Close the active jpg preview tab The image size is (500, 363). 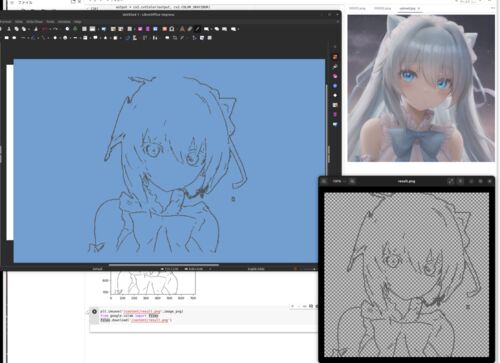point(419,8)
